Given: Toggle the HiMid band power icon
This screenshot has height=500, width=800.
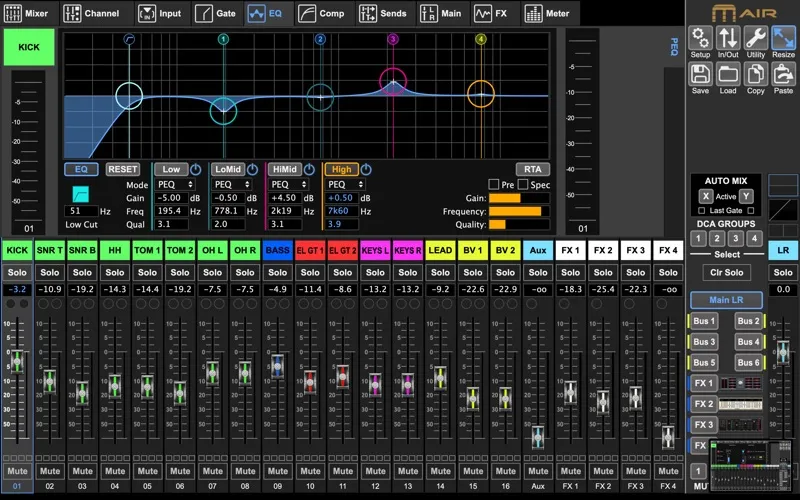Looking at the screenshot, I should 309,169.
